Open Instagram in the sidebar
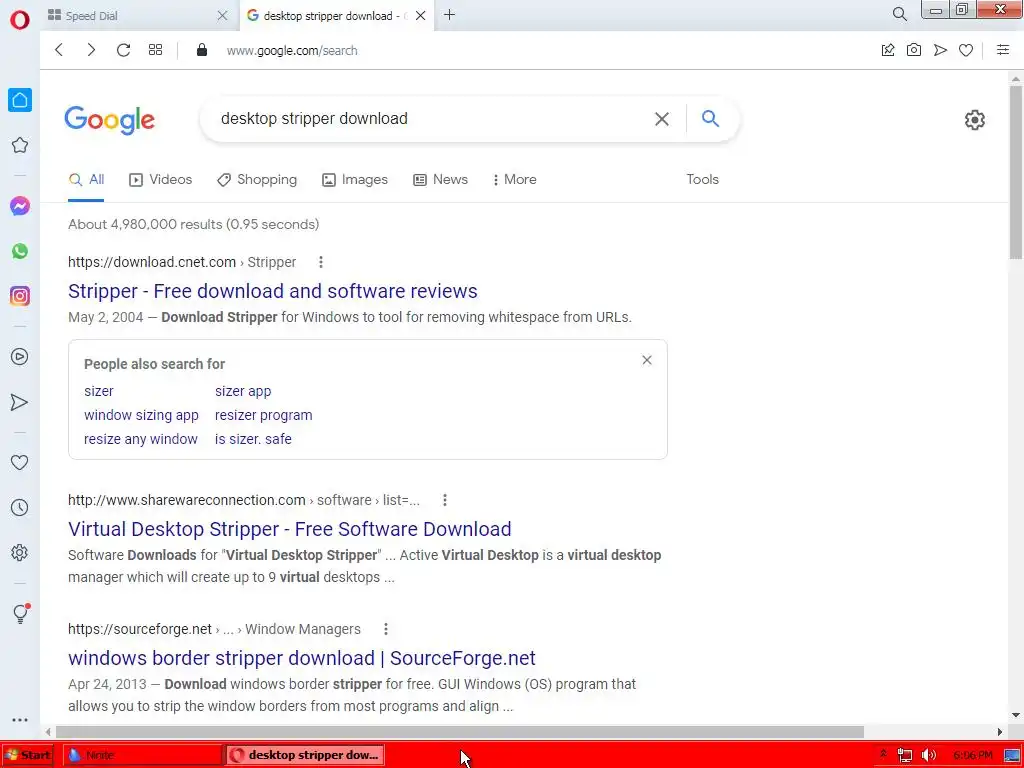The height and width of the screenshot is (768, 1024). [20, 296]
